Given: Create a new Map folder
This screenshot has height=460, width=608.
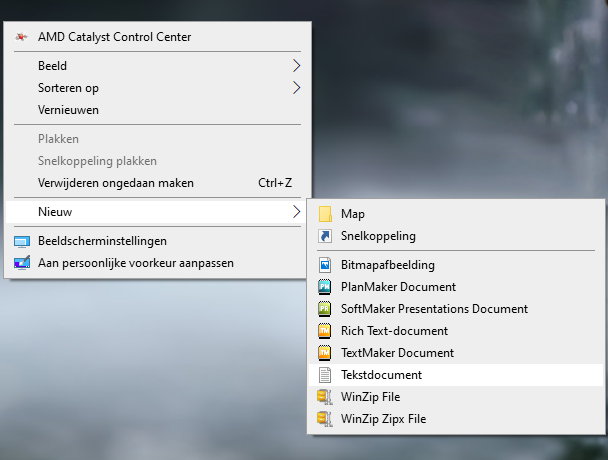Looking at the screenshot, I should point(353,214).
